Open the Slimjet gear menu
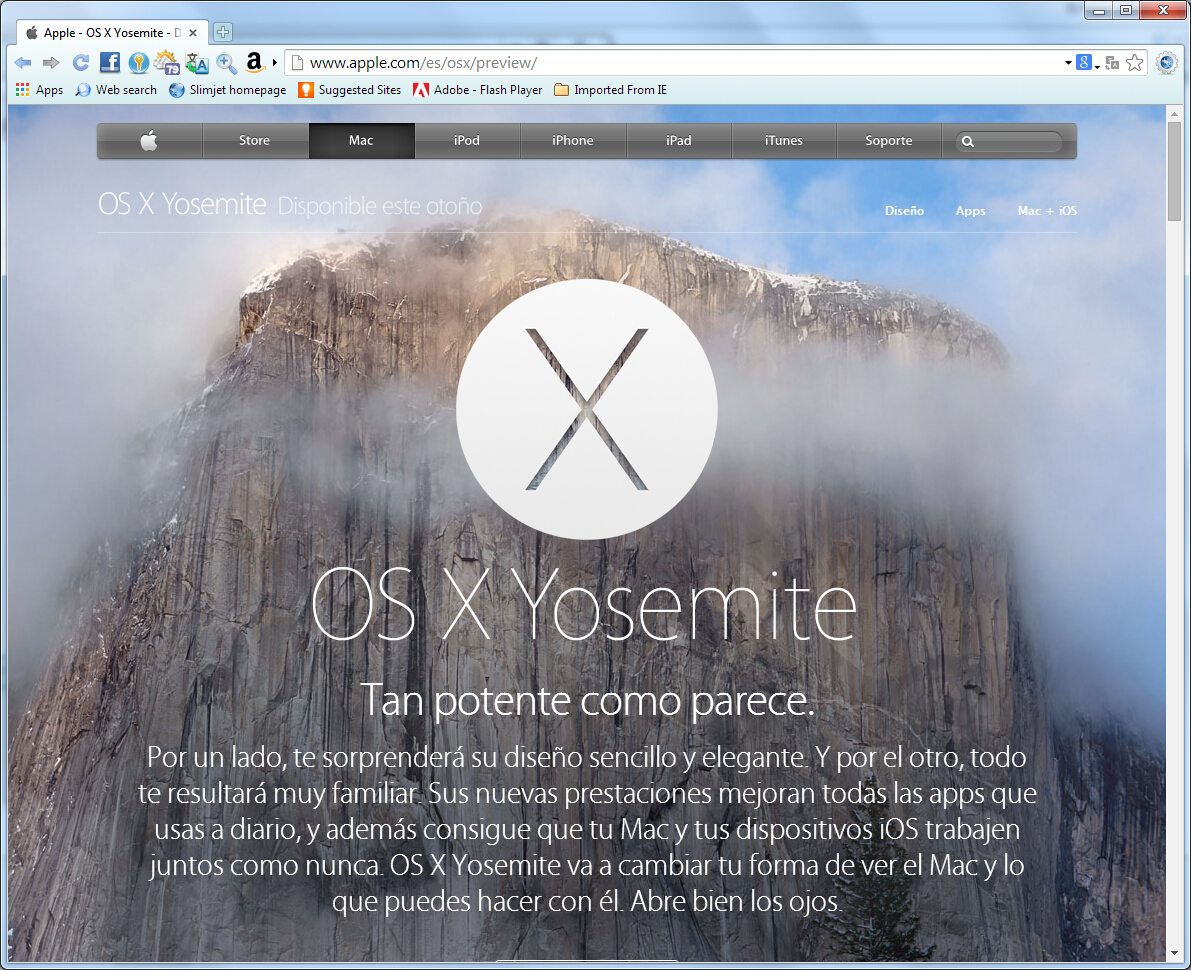 1167,63
